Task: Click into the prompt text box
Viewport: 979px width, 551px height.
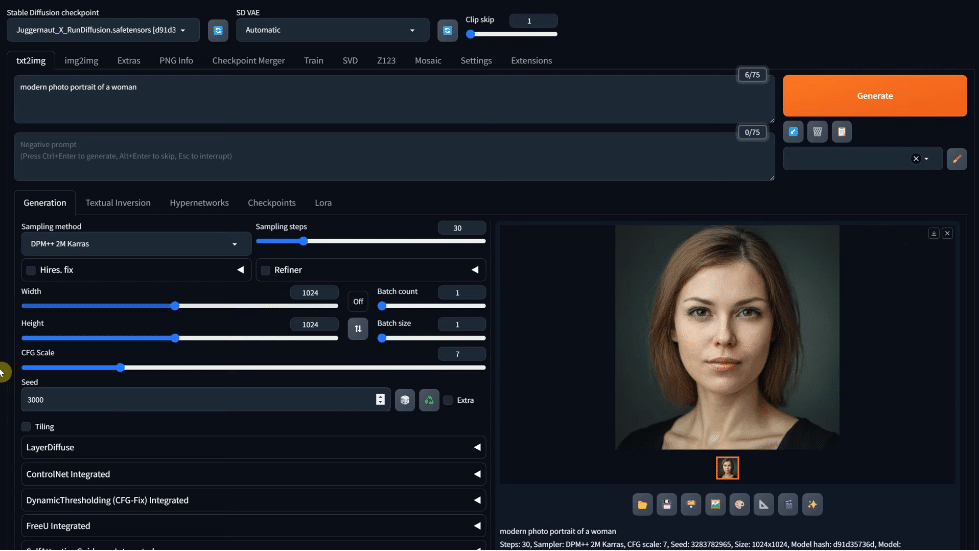Action: tap(394, 99)
